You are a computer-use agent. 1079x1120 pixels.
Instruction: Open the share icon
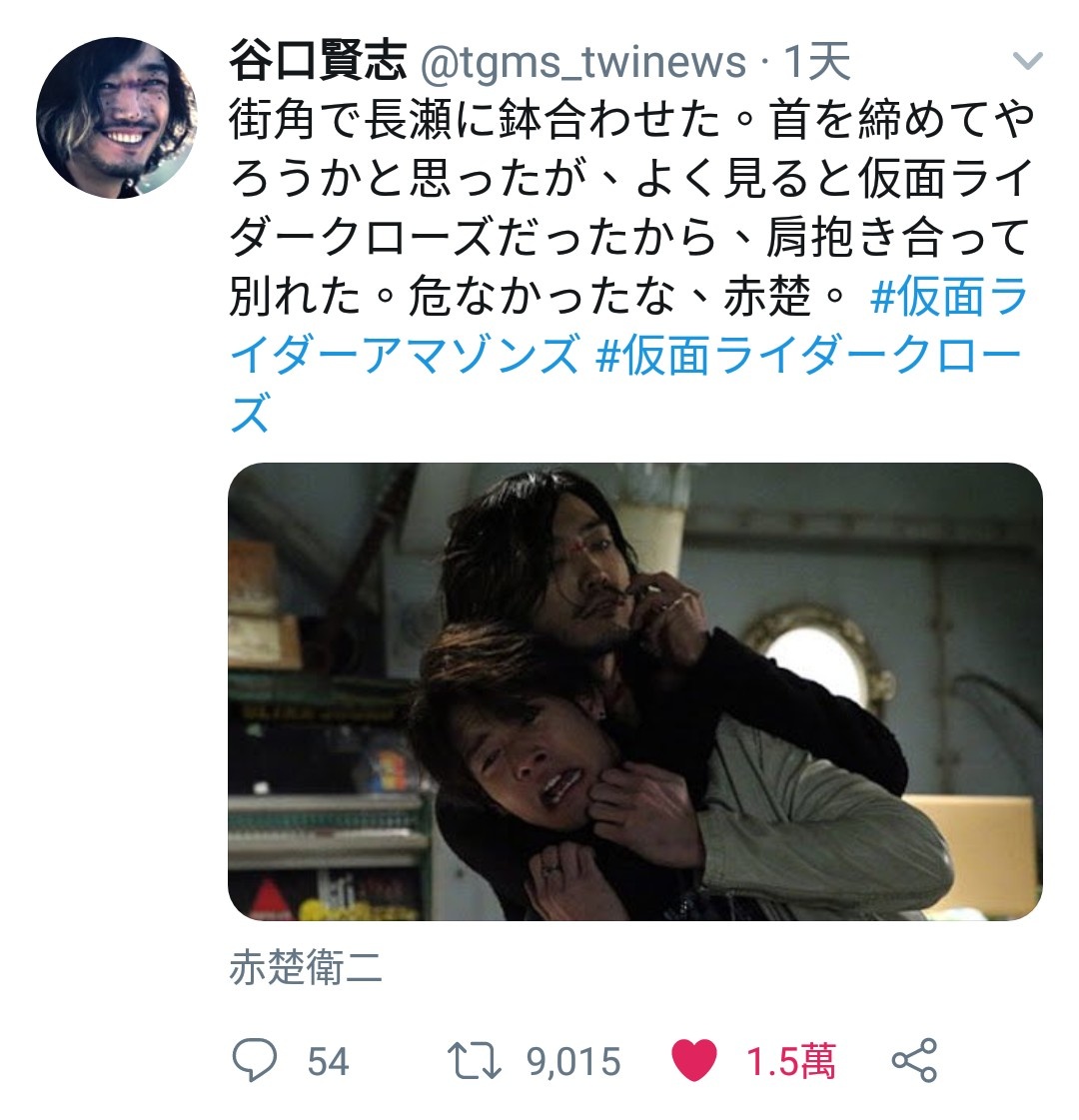[914, 1061]
